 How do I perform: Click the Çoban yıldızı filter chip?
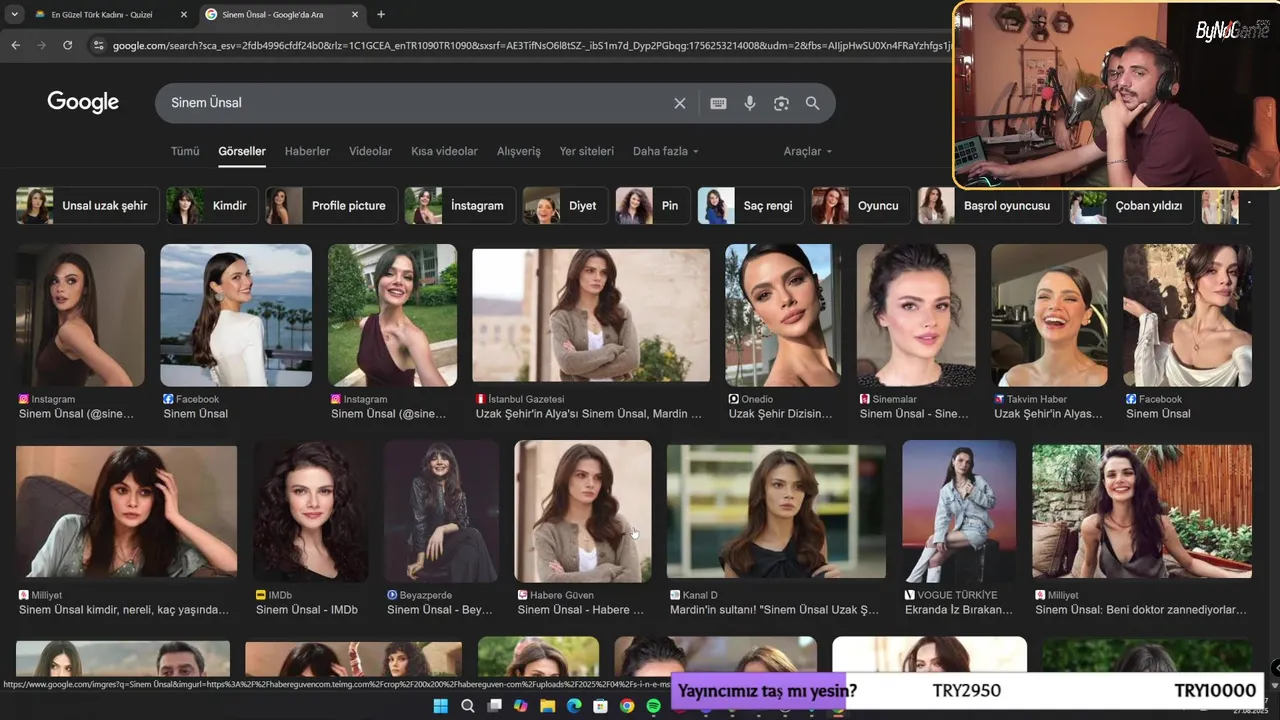click(x=1132, y=205)
